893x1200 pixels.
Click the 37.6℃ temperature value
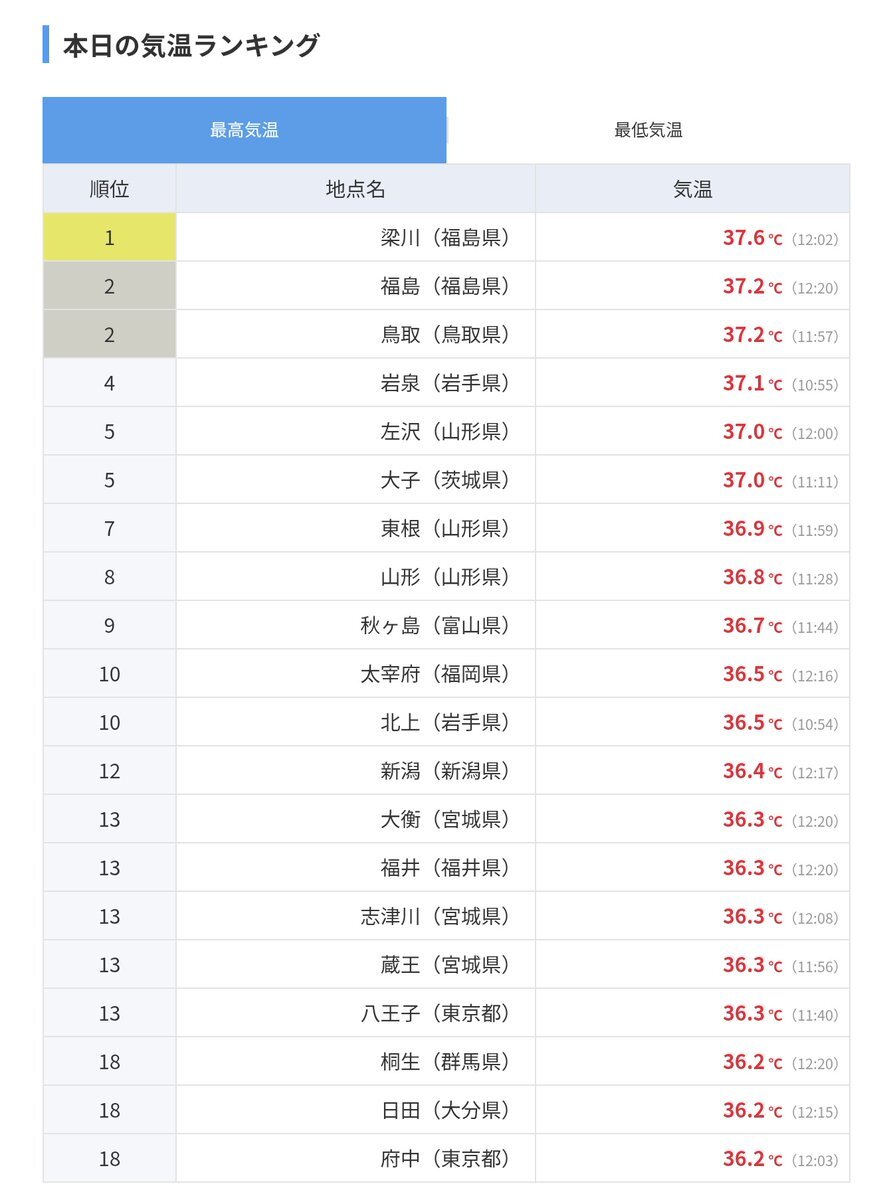tap(753, 238)
